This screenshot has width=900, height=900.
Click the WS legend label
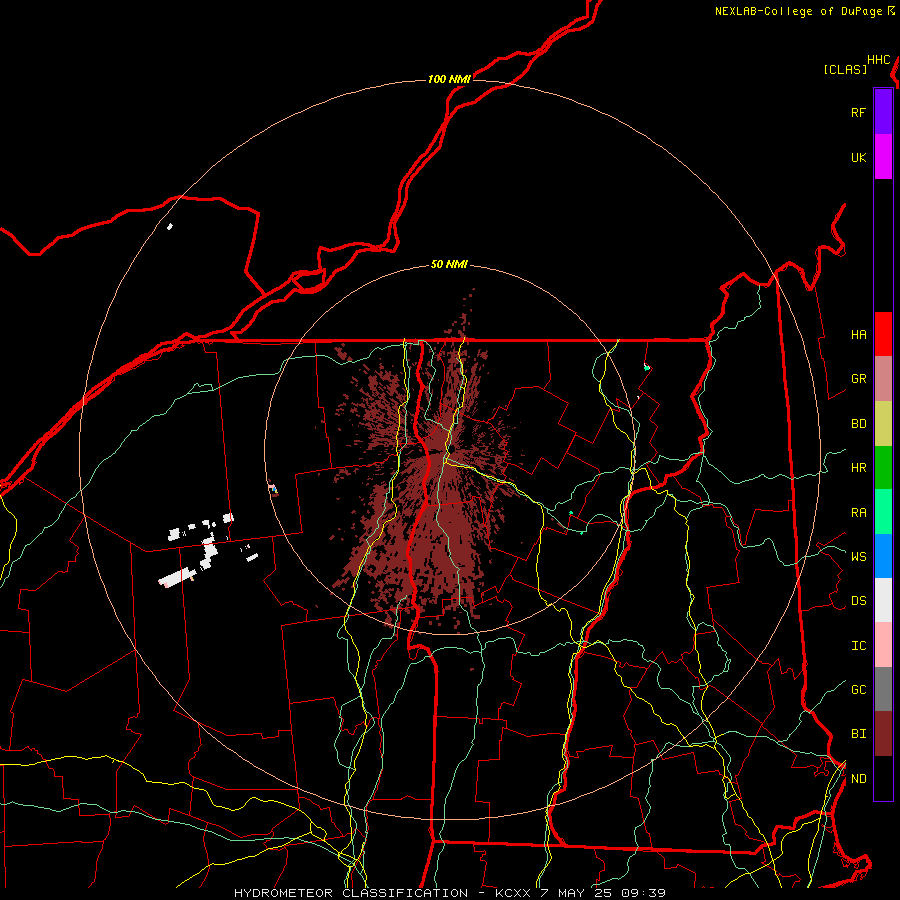pyautogui.click(x=858, y=556)
